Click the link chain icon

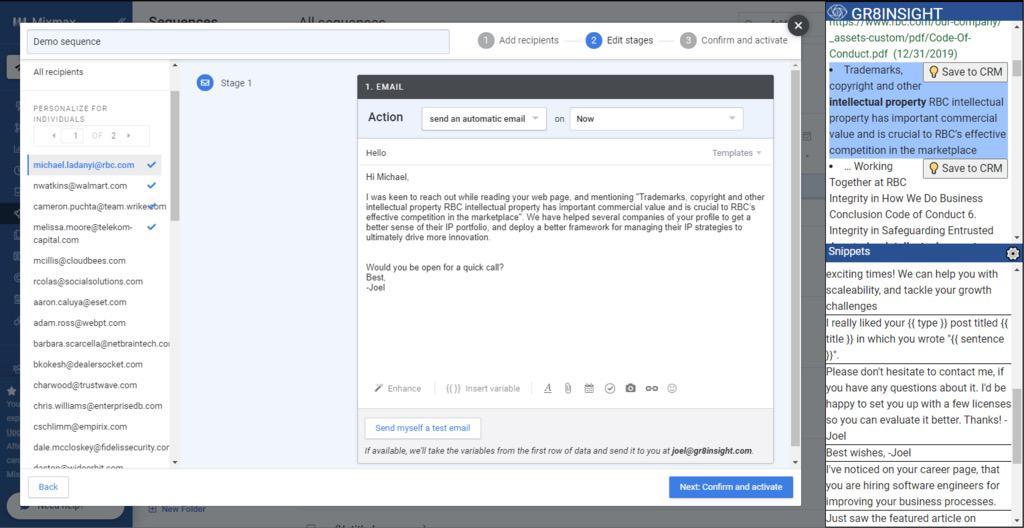coord(651,388)
